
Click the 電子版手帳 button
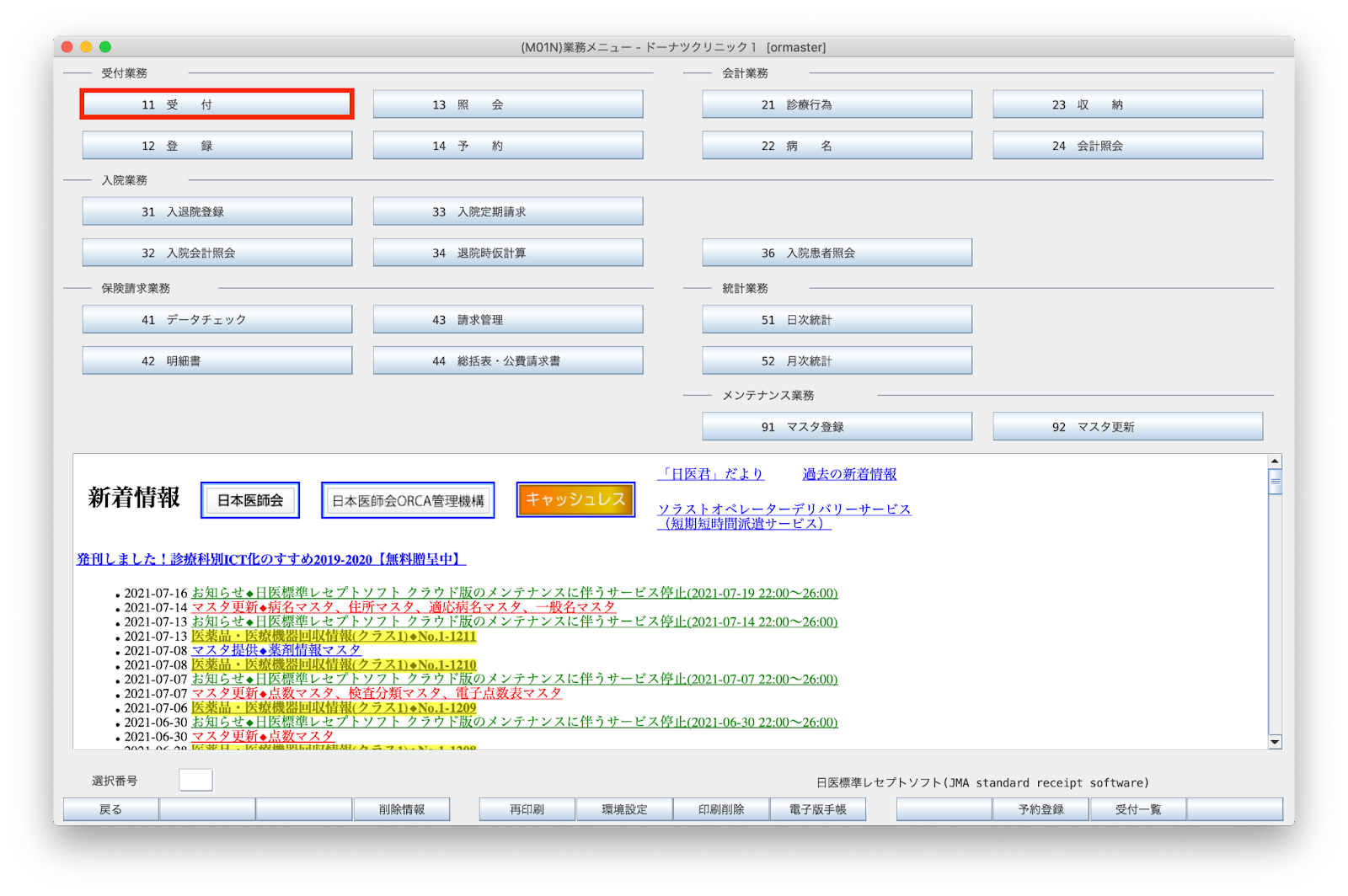[x=818, y=809]
